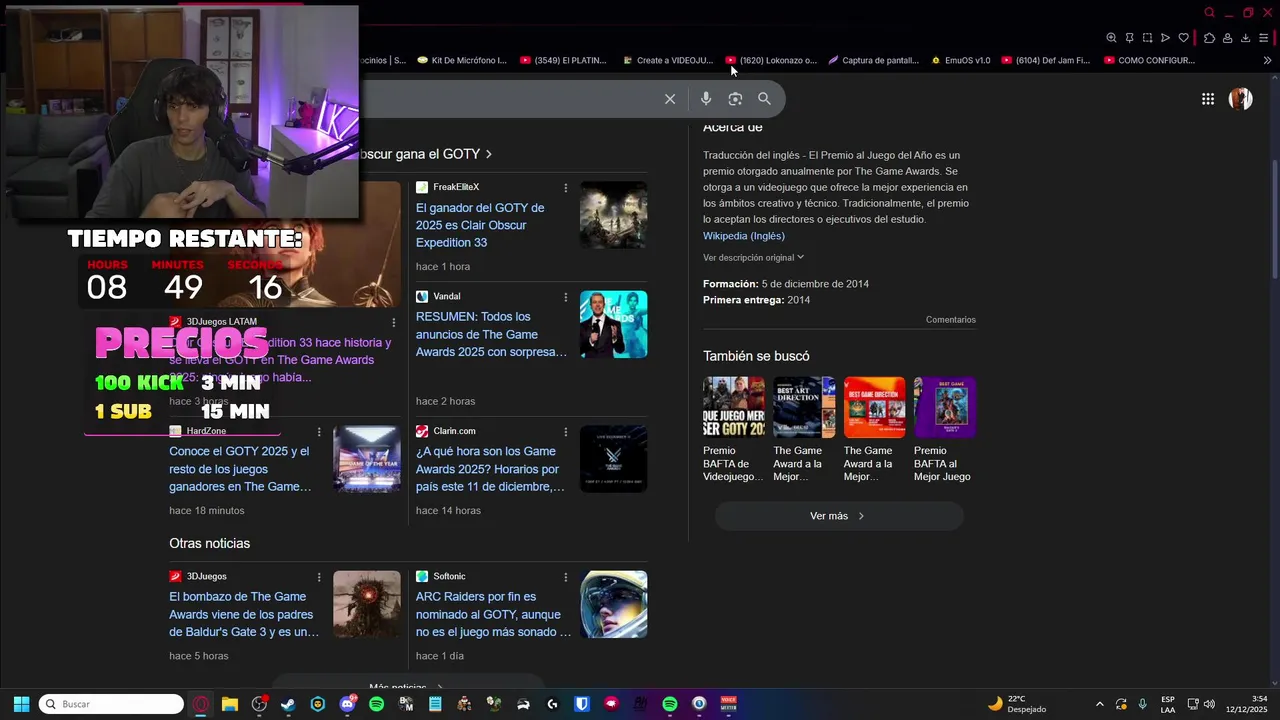Open '(3549) El PLATIN...' bookmark
The height and width of the screenshot is (720, 1280).
(x=563, y=60)
